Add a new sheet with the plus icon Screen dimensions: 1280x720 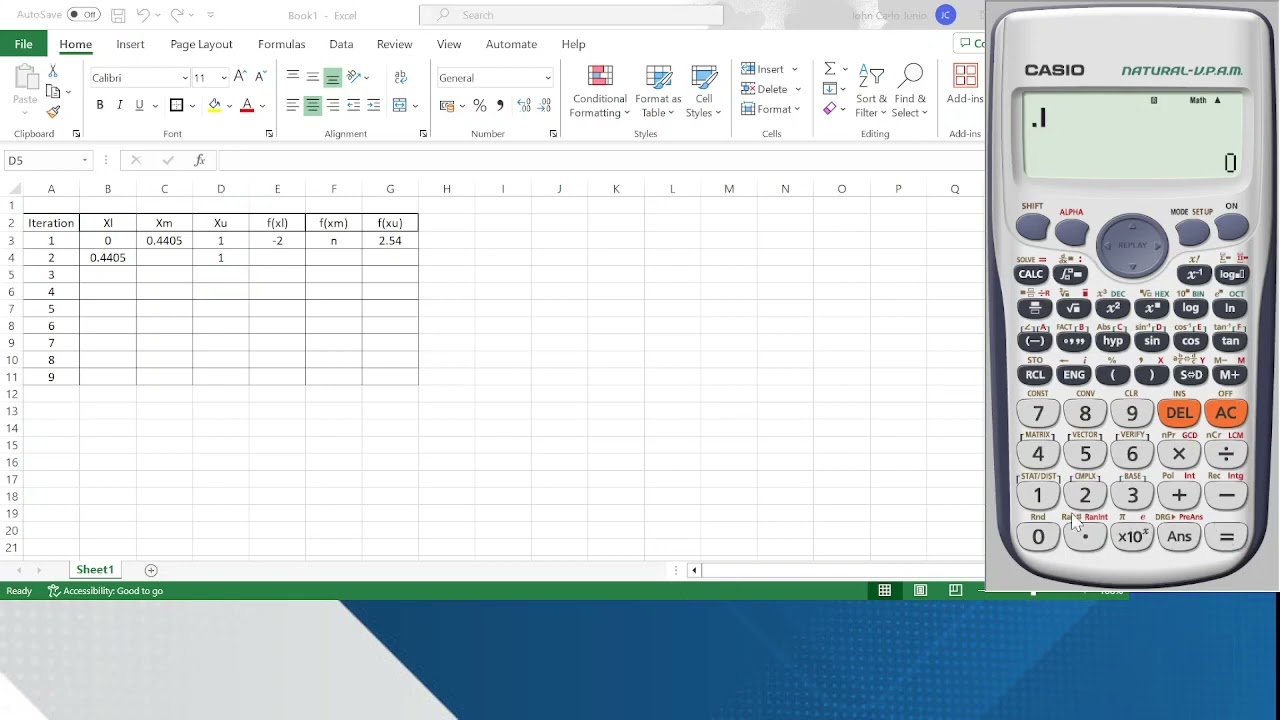(x=151, y=570)
